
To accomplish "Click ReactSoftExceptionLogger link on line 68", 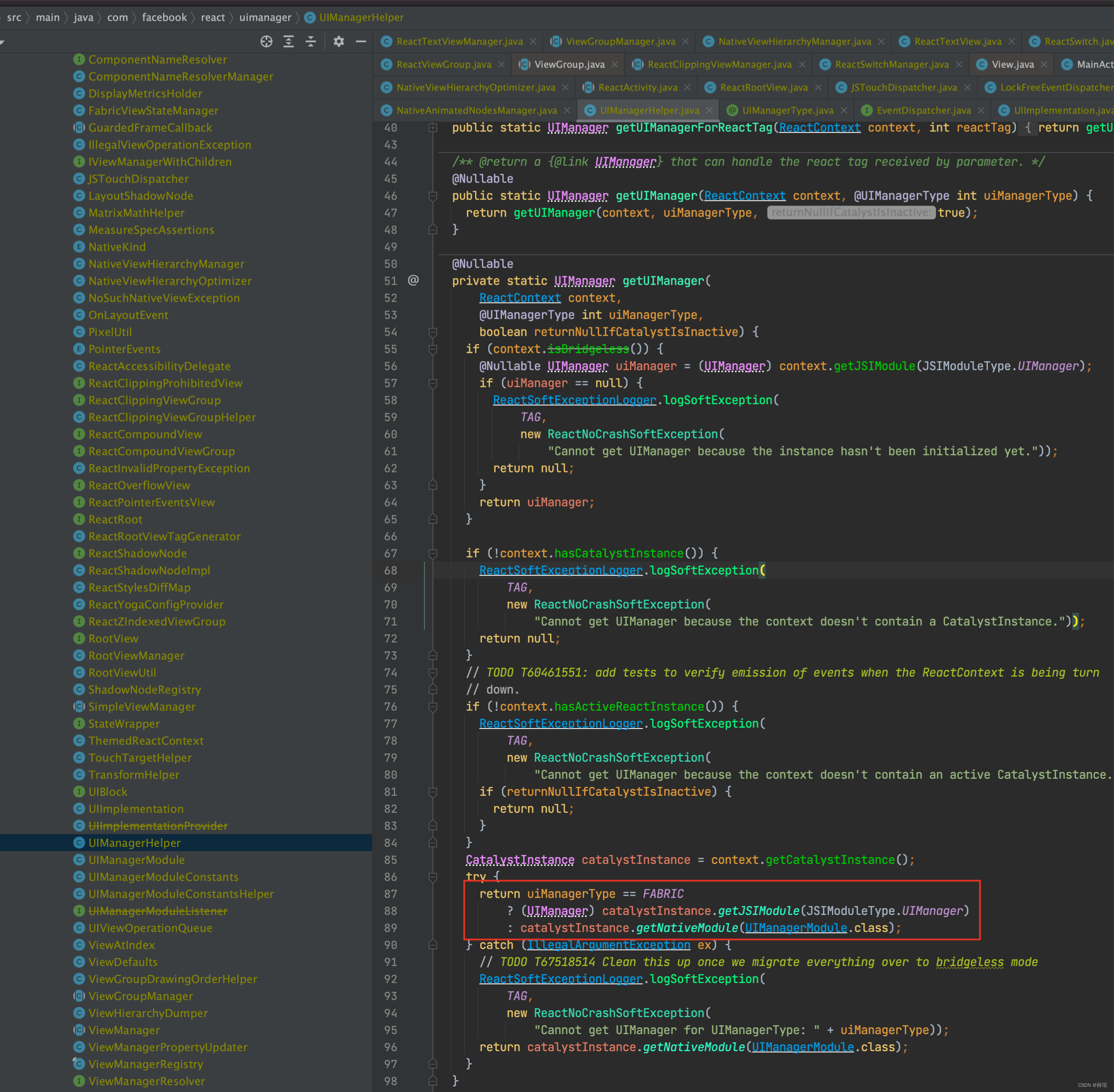I will coord(561,570).
